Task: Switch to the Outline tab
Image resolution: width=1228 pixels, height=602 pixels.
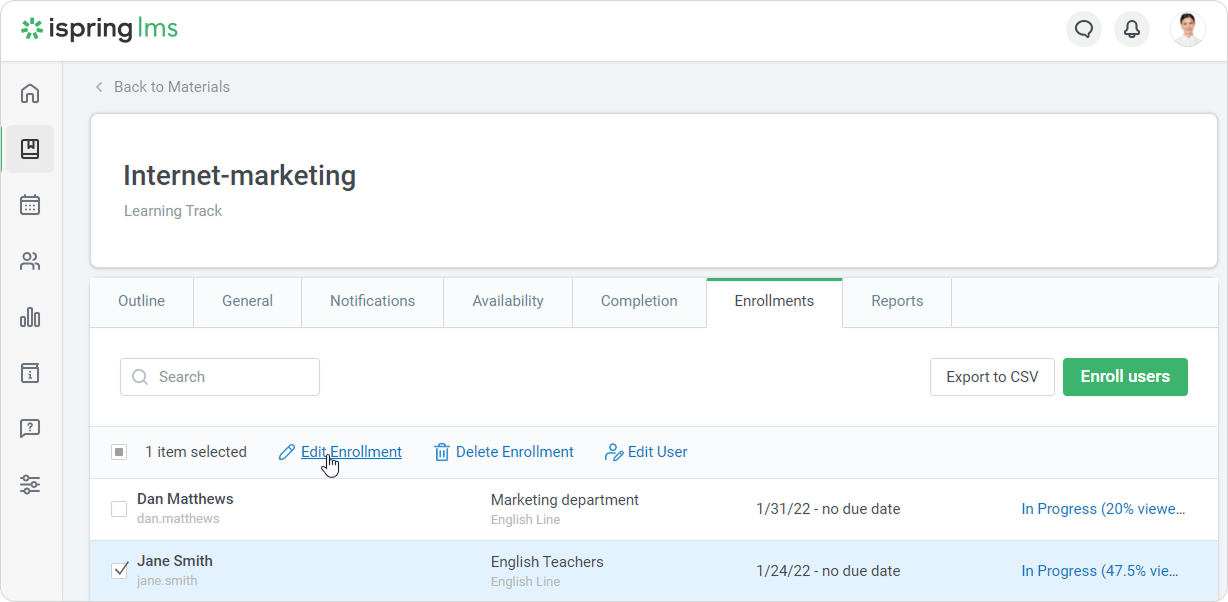Action: pyautogui.click(x=141, y=301)
